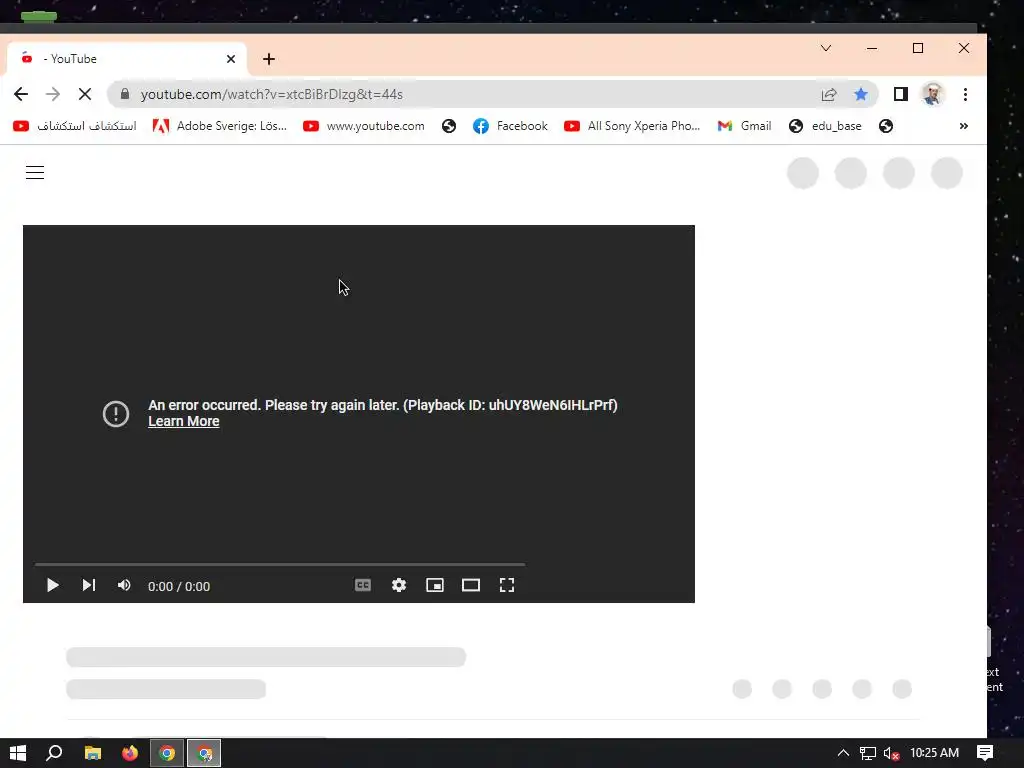The height and width of the screenshot is (768, 1024).
Task: Open the Facebook bookmark
Action: click(510, 126)
